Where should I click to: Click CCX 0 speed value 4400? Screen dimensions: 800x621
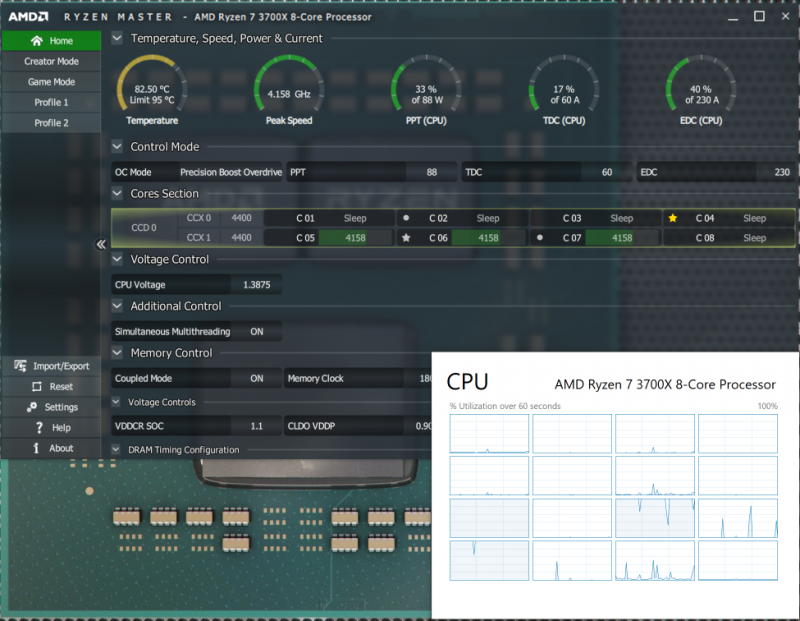tap(241, 218)
